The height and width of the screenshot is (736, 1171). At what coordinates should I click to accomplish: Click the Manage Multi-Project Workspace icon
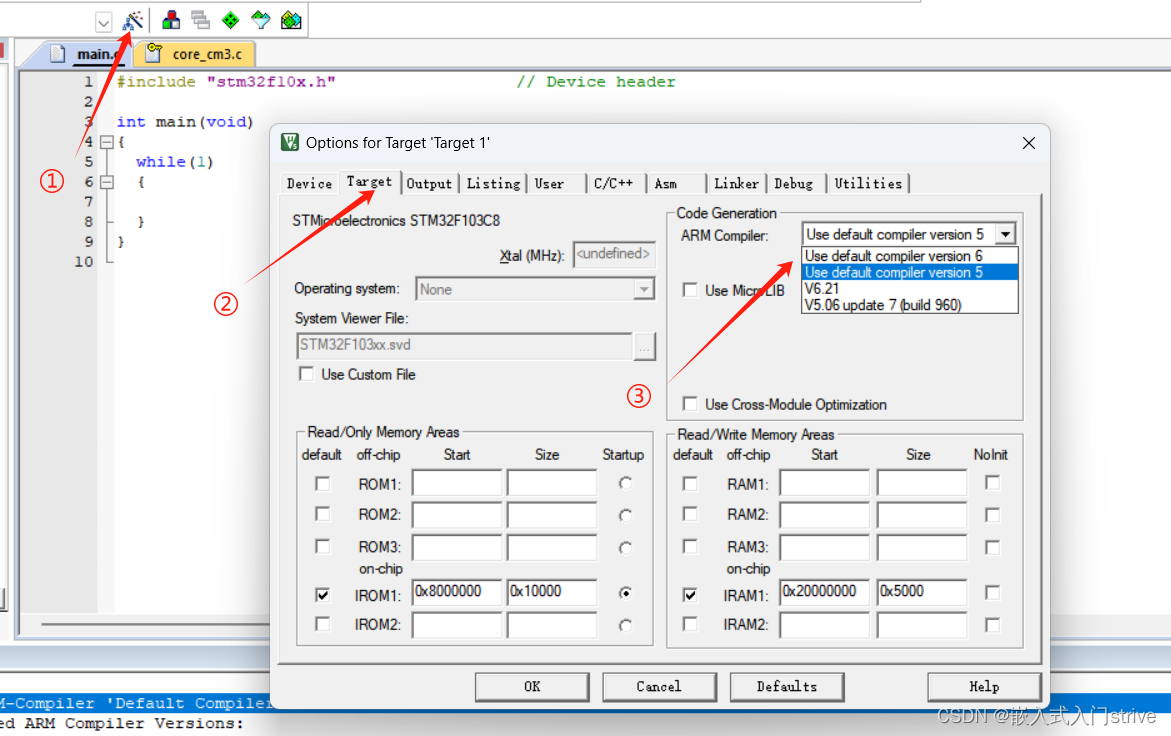point(200,20)
